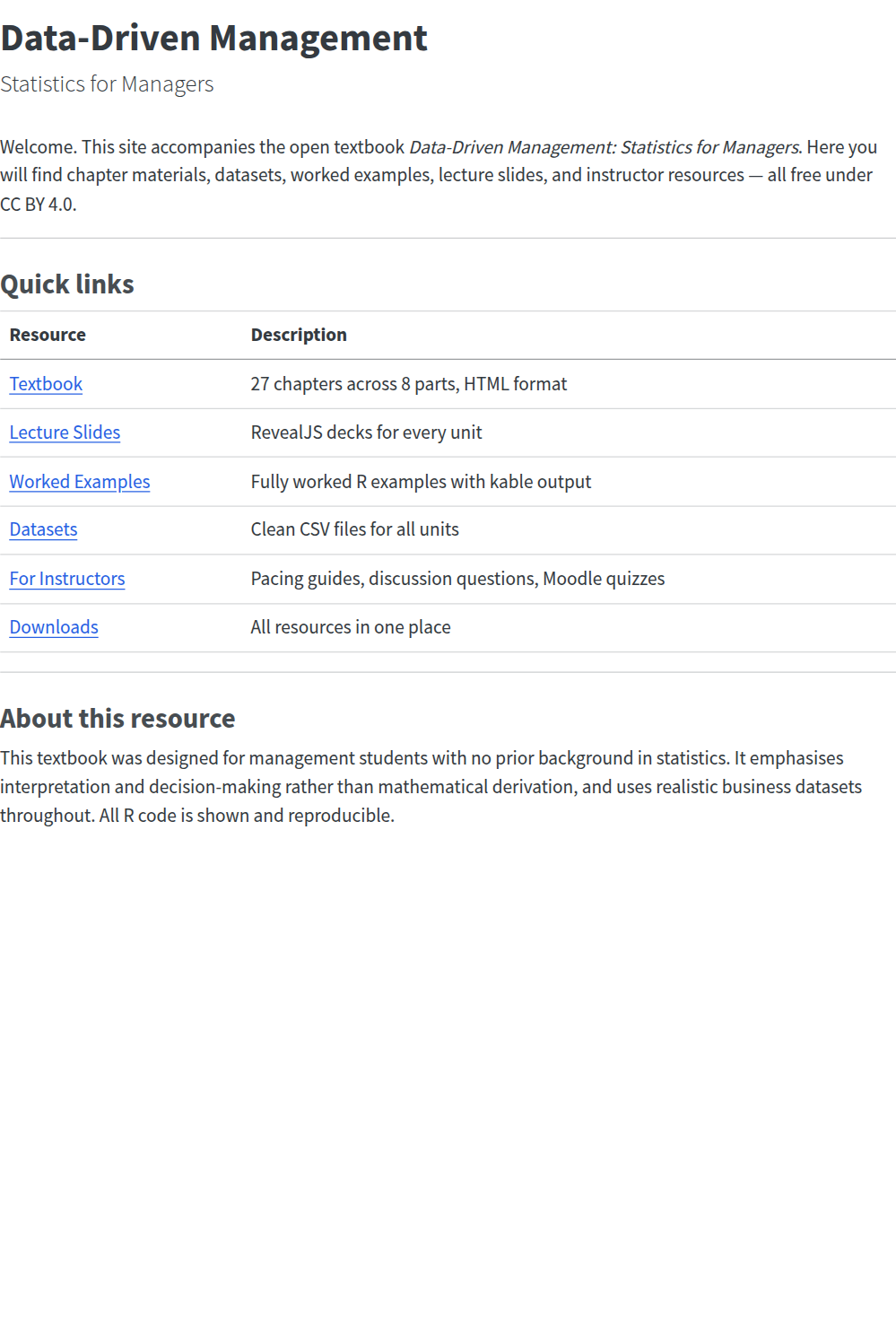Click the kable output description cell
Image resolution: width=896 pixels, height=1328 pixels.
pos(421,482)
